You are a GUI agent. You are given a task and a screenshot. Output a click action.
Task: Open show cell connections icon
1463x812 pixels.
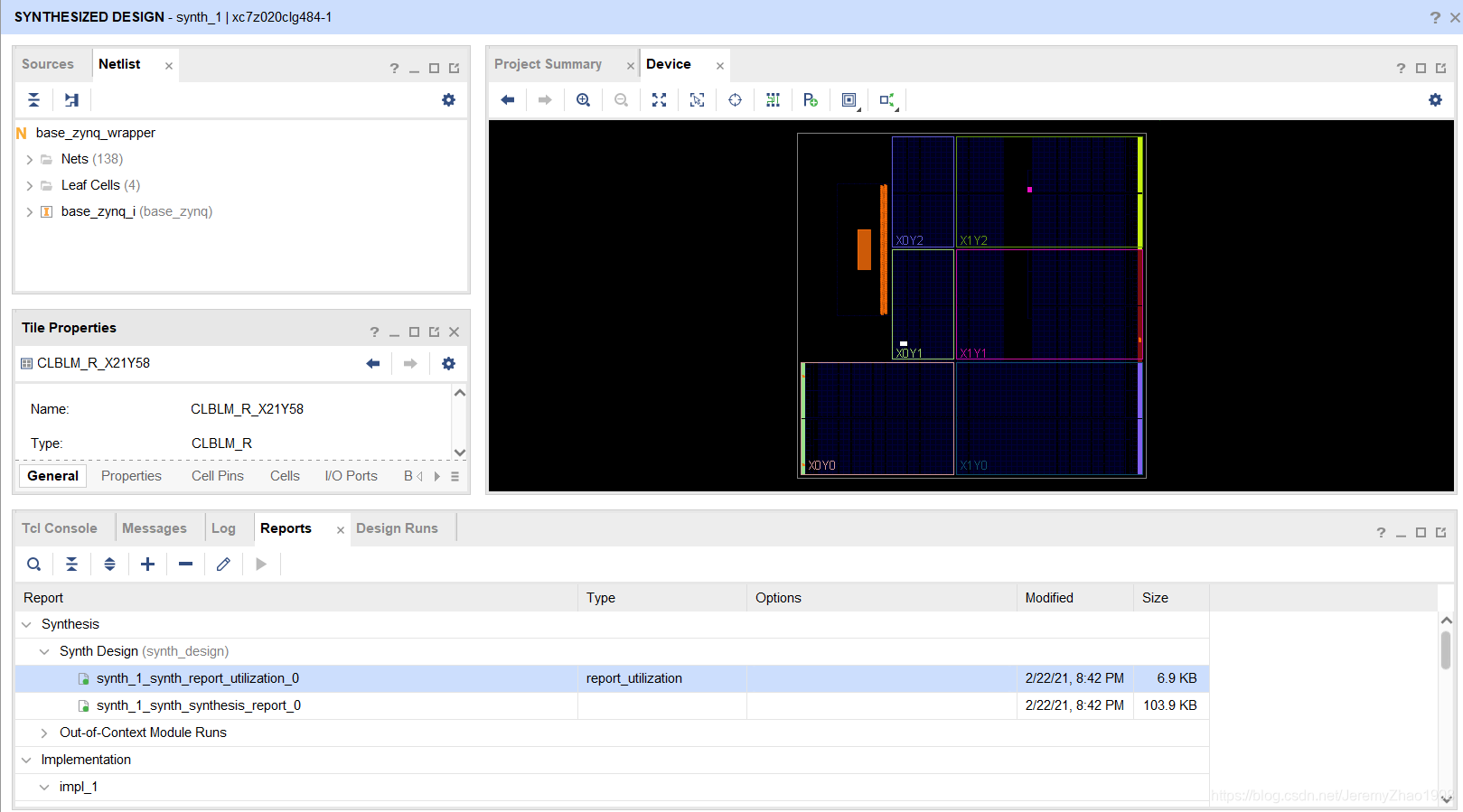click(888, 100)
